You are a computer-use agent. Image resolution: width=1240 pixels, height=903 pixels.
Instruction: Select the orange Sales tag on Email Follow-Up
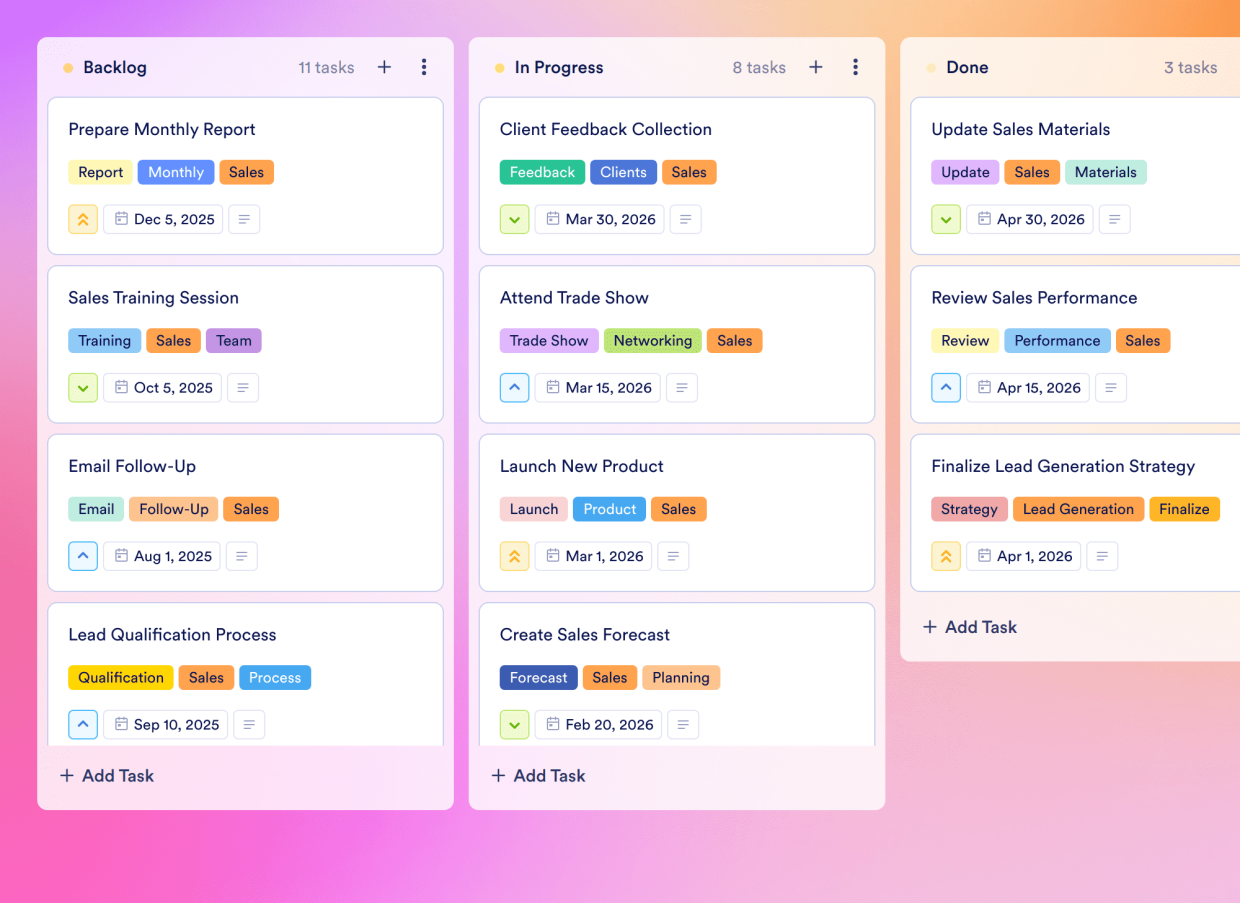(251, 509)
